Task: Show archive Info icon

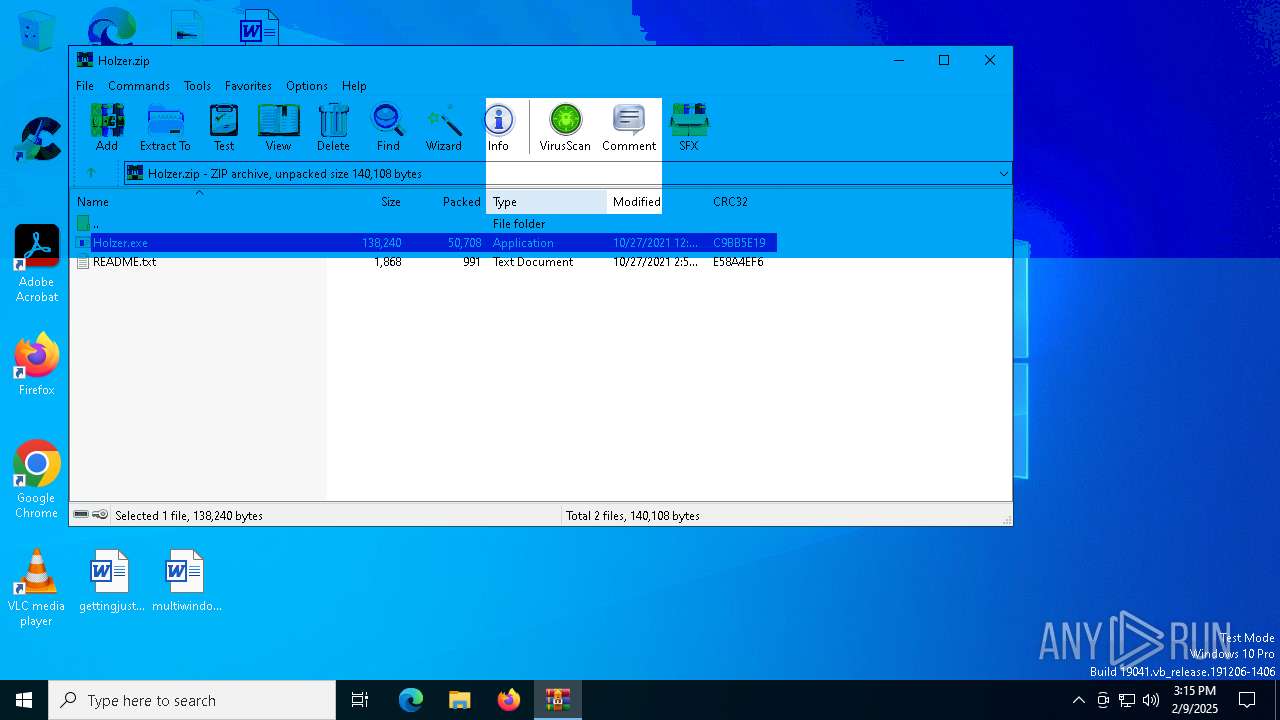Action: [x=498, y=127]
